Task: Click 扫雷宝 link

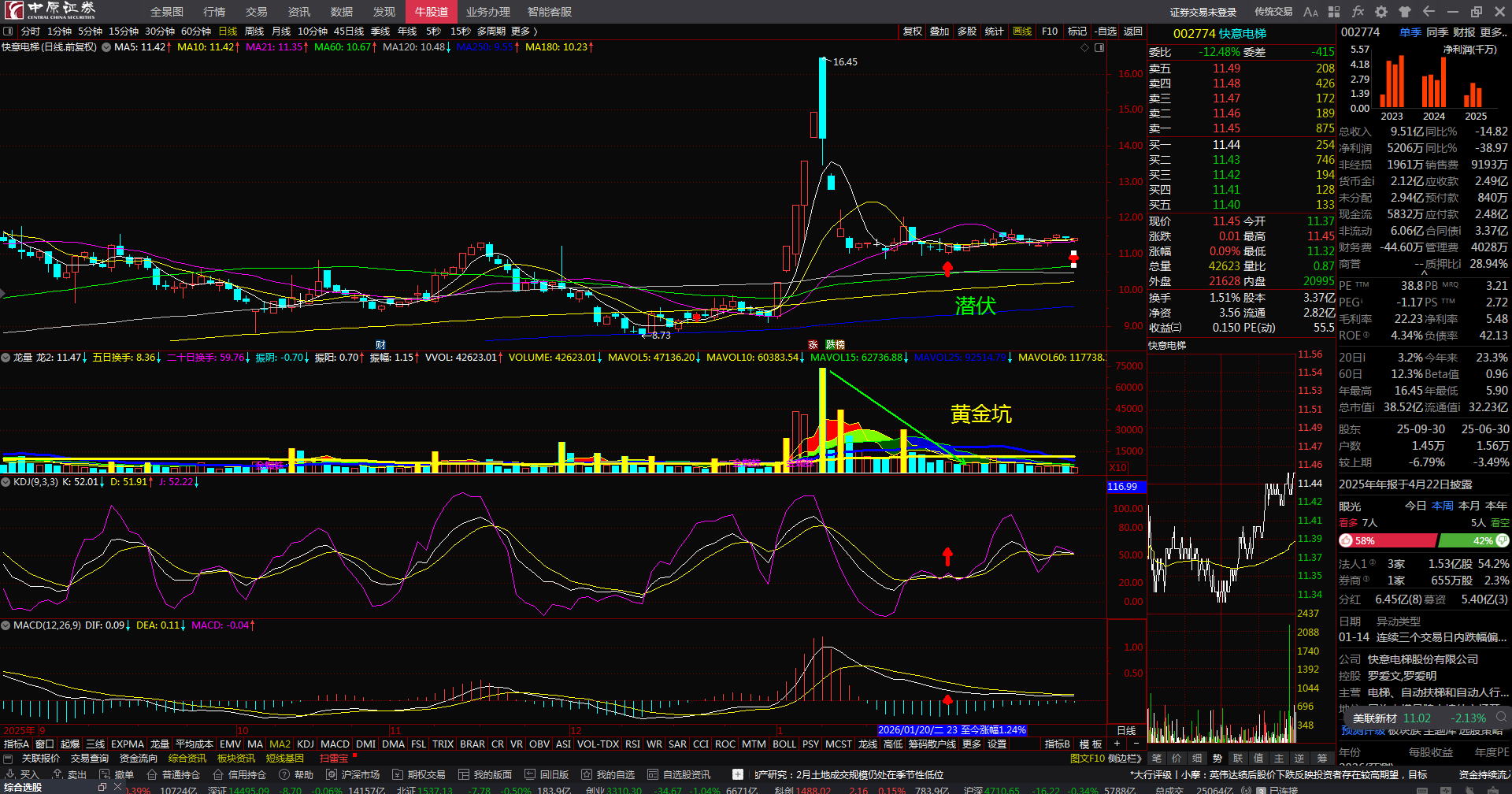Action: pyautogui.click(x=334, y=759)
